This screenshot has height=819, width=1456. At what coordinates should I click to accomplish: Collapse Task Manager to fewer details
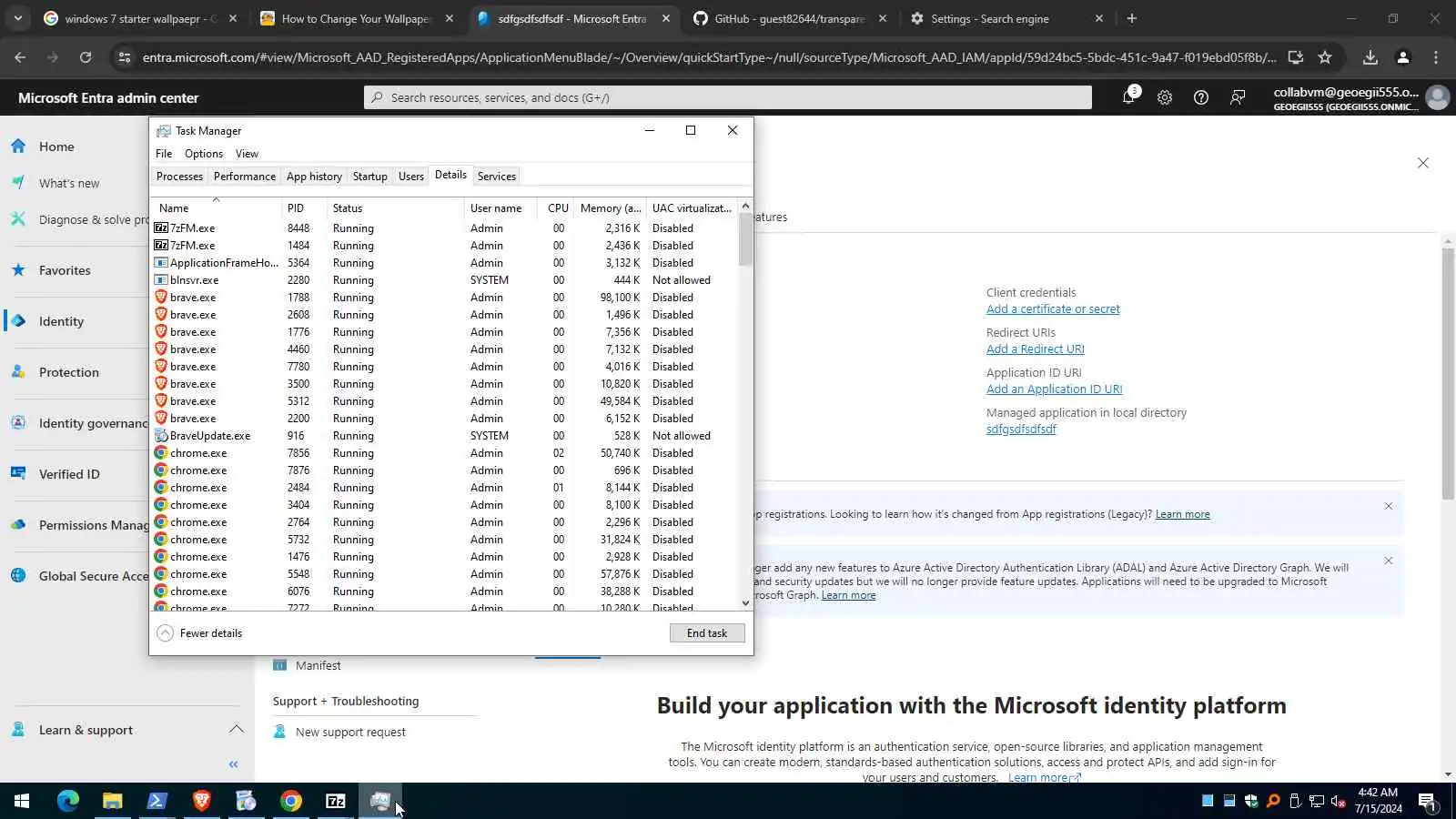(199, 633)
